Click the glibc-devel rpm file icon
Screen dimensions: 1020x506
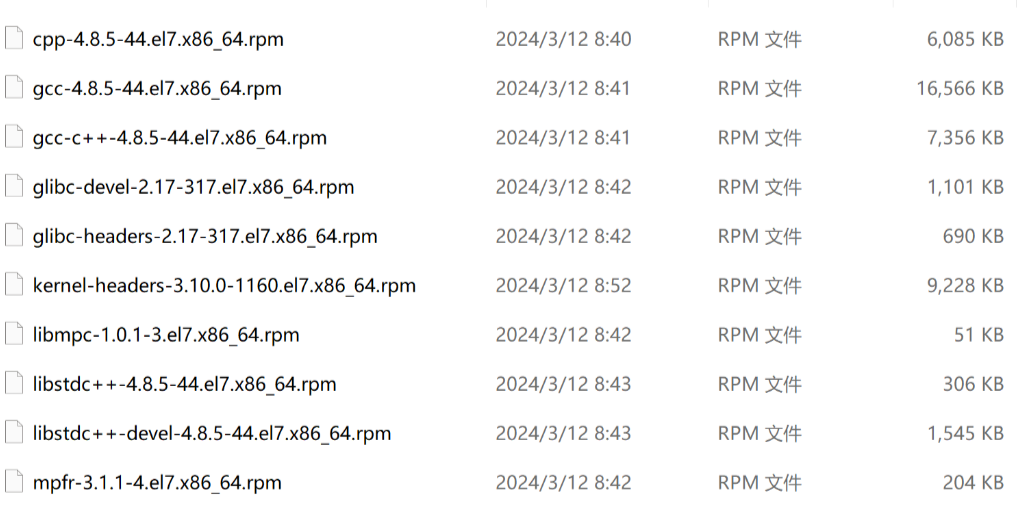pos(13,186)
